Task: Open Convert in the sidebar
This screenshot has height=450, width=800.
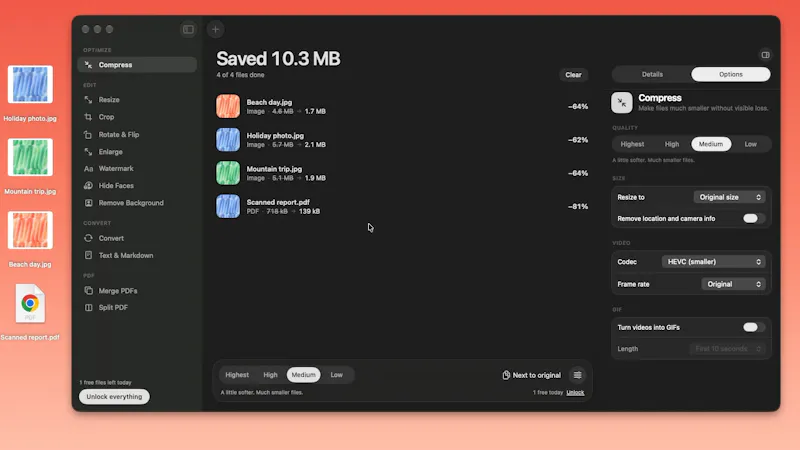Action: point(137,238)
